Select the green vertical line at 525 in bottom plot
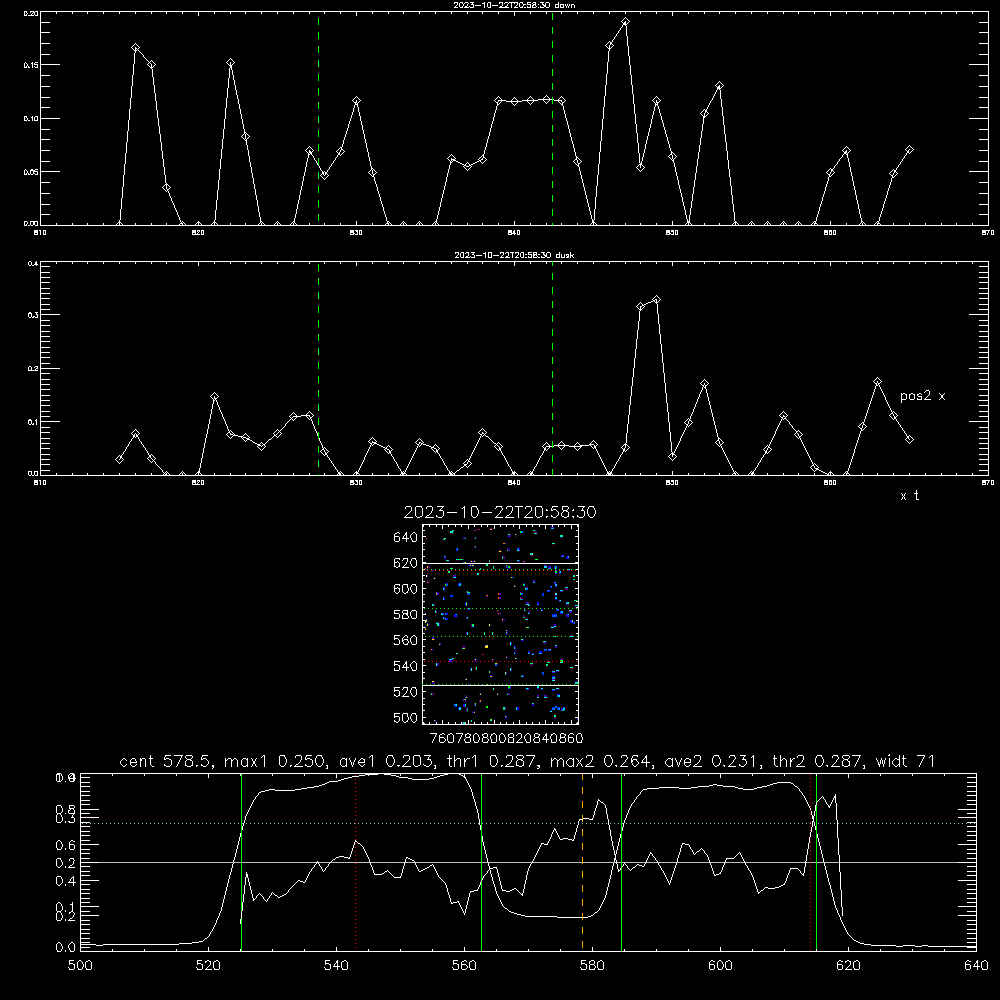Screen dimensions: 1000x1000 pyautogui.click(x=242, y=862)
